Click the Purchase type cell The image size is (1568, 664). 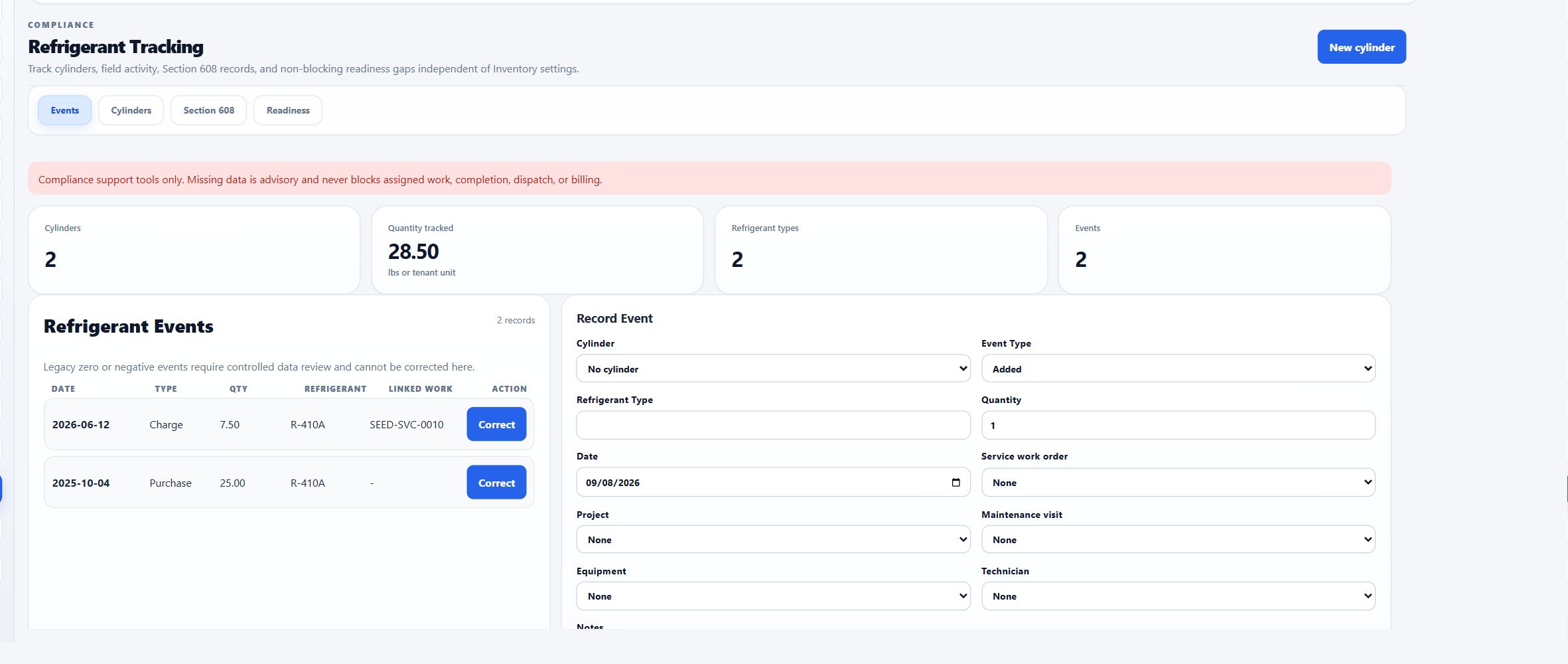click(x=170, y=483)
